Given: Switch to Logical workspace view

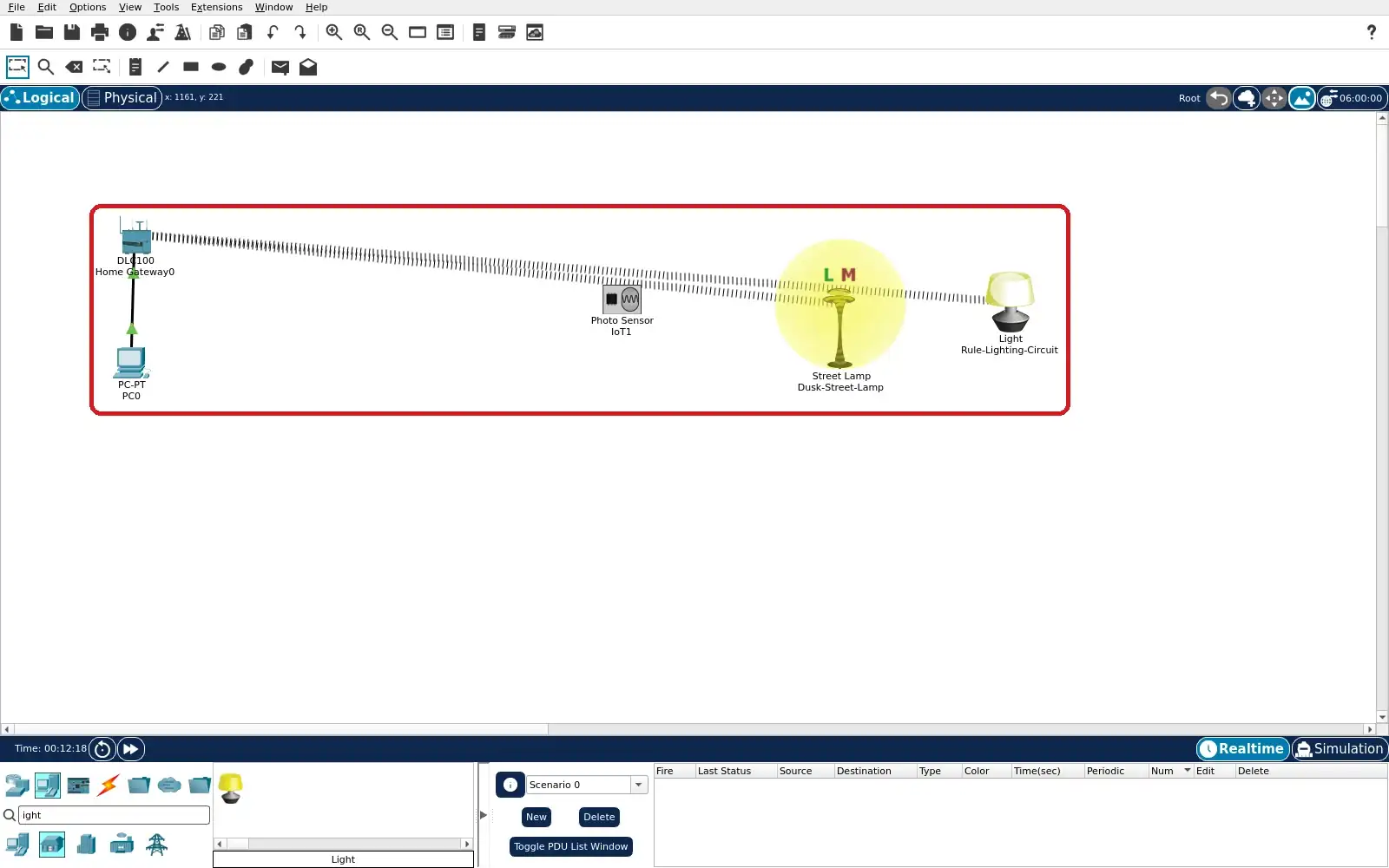Looking at the screenshot, I should click(40, 98).
